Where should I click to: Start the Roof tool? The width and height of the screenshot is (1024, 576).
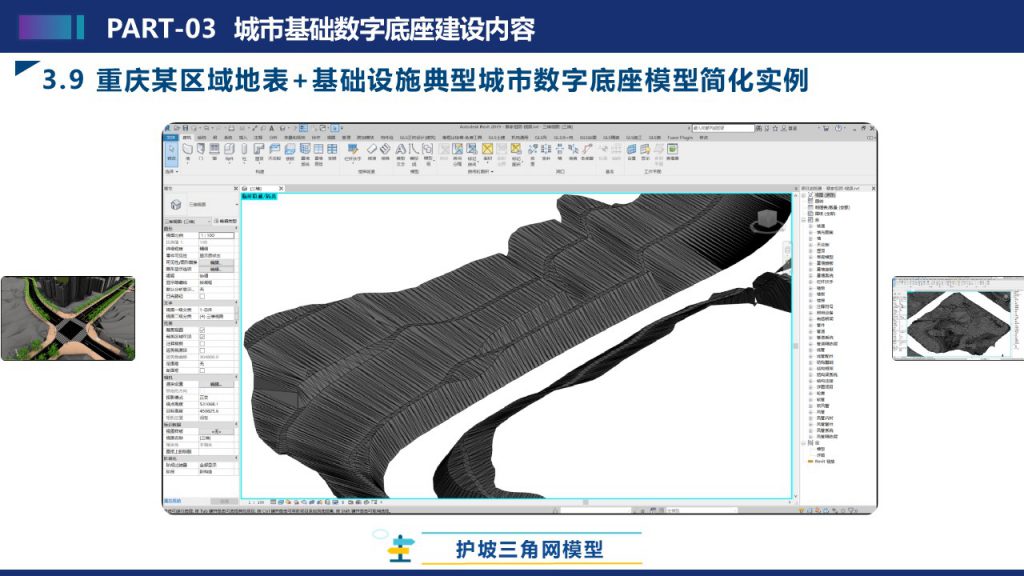pyautogui.click(x=259, y=150)
